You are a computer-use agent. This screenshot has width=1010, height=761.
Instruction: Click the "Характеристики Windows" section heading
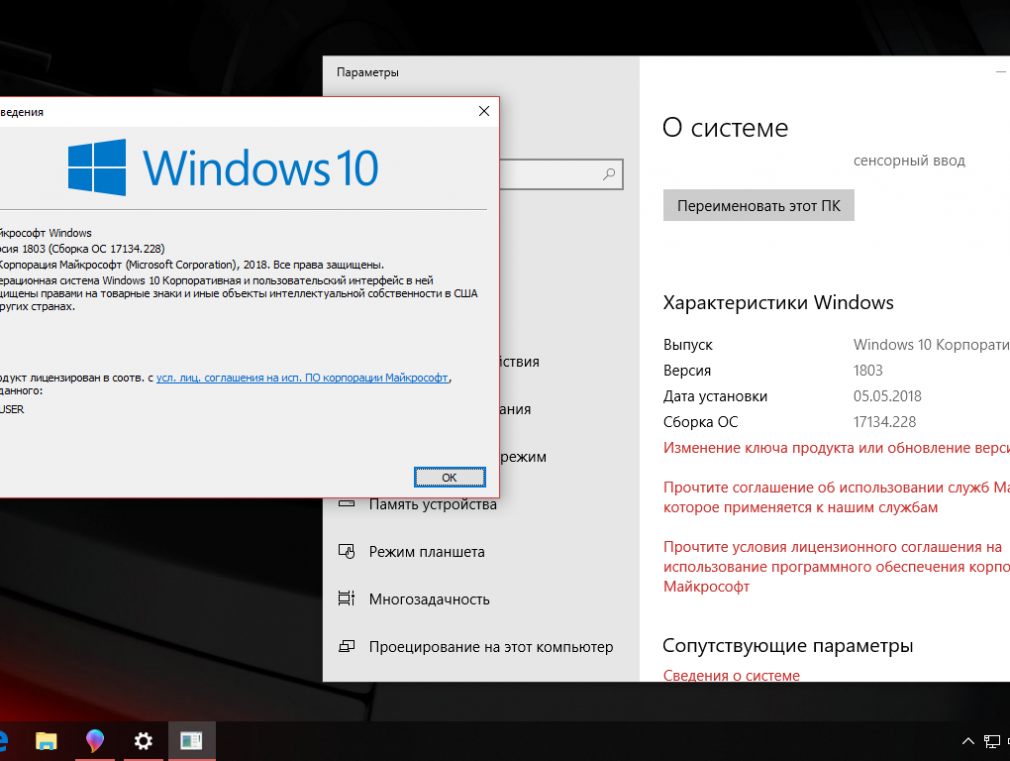click(778, 303)
